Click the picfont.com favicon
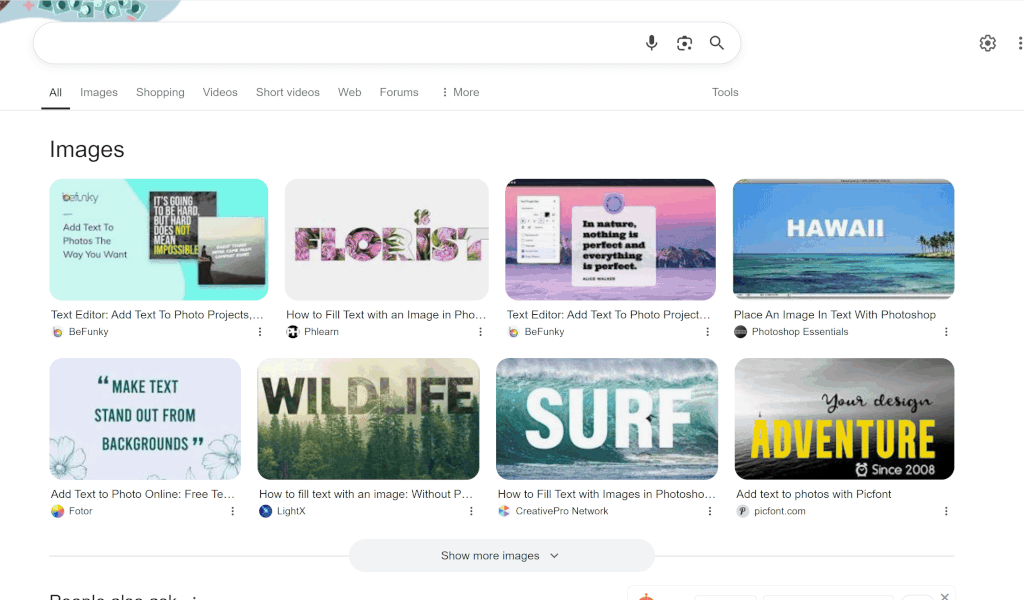This screenshot has height=600, width=1024. [x=742, y=511]
